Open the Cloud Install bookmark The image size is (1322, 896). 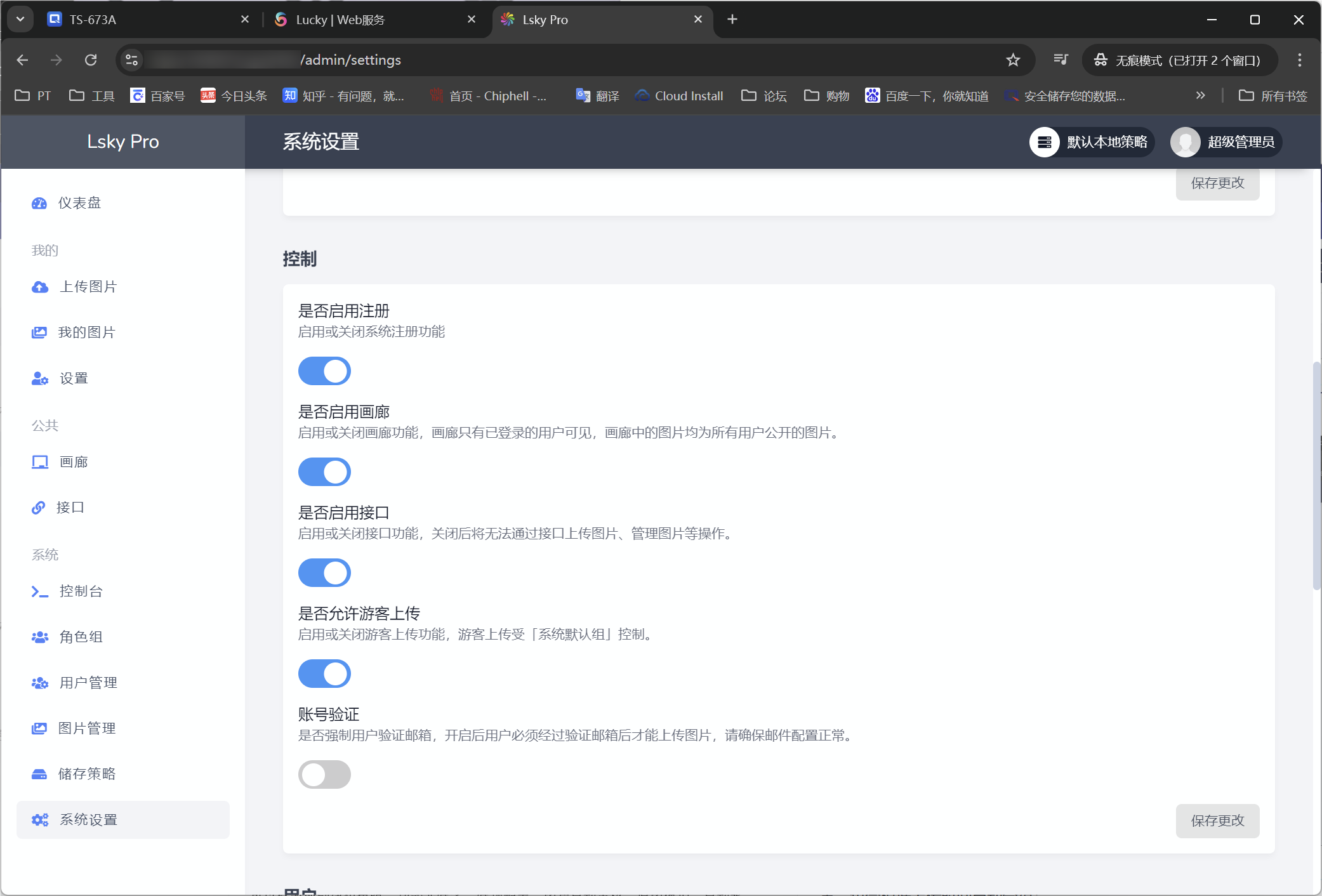pyautogui.click(x=679, y=96)
